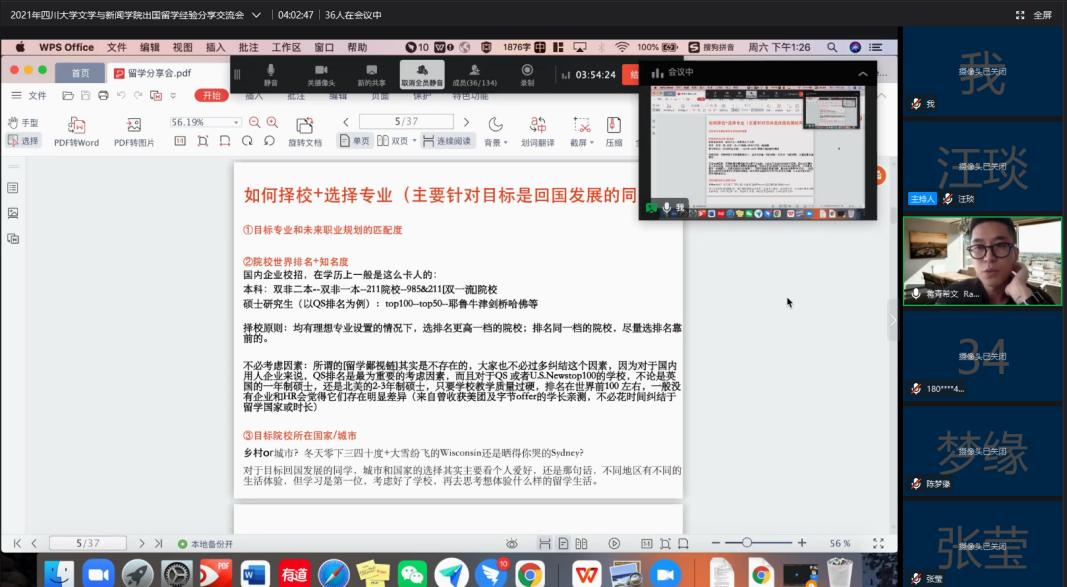Click the 全屏 fullscreen button
Viewport: 1067px width, 587px height.
pos(1034,15)
